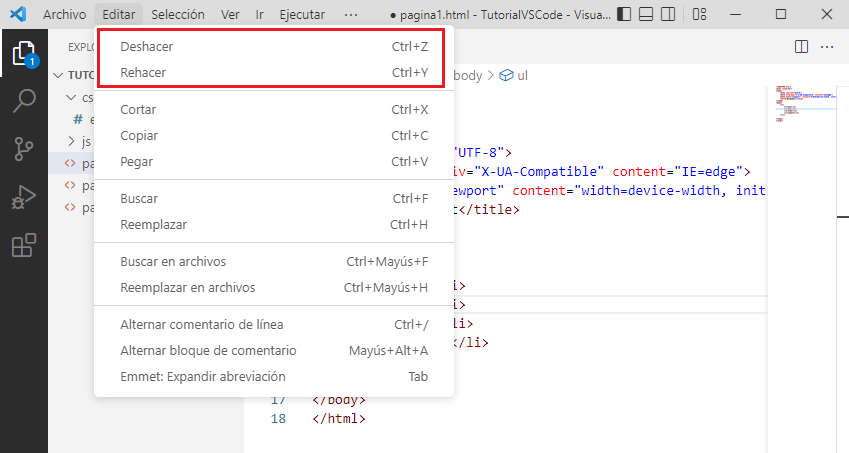849x453 pixels.
Task: Collapse the css folder chevron
Action: pyautogui.click(x=71, y=97)
